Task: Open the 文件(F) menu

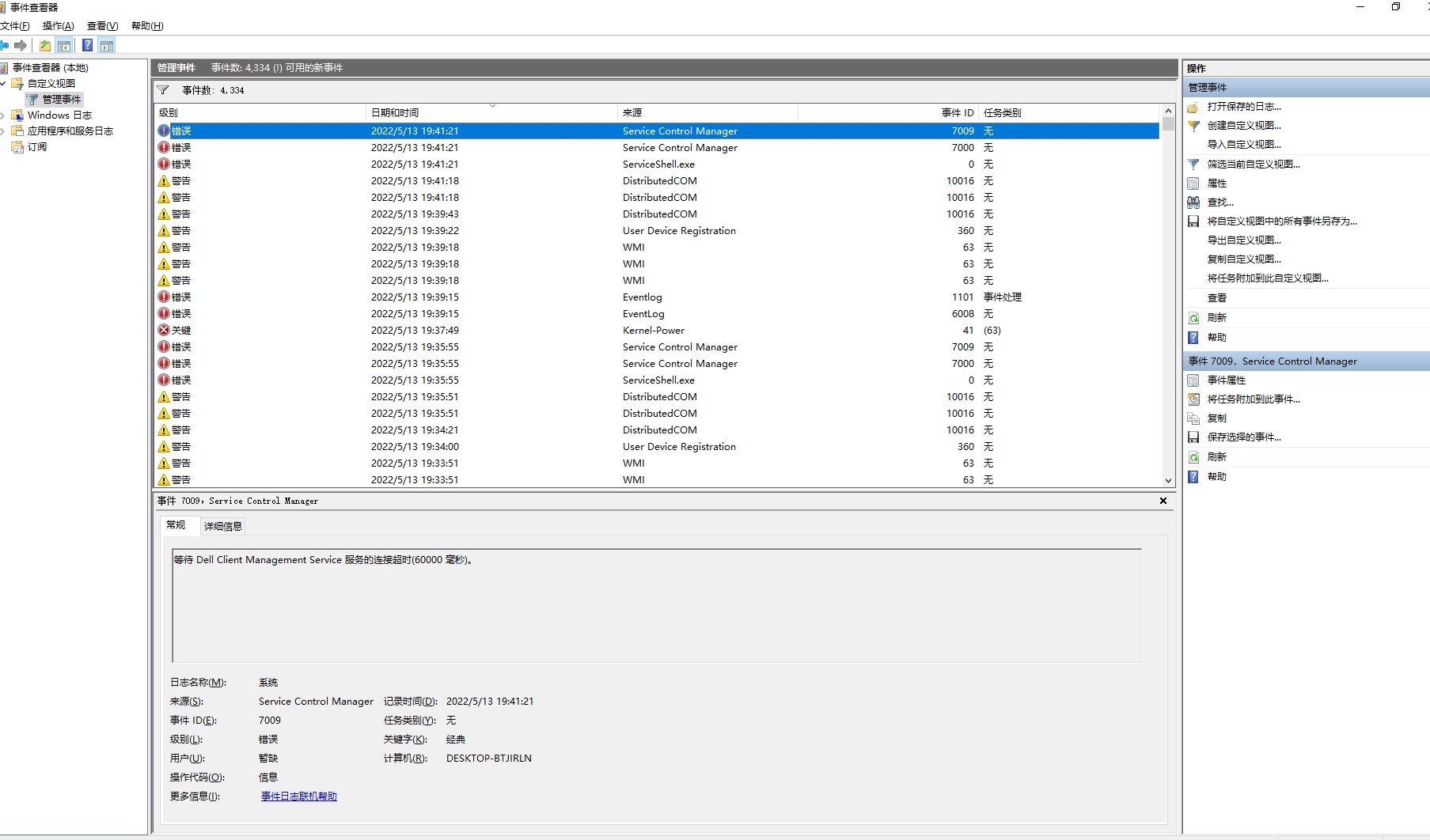Action: [15, 26]
